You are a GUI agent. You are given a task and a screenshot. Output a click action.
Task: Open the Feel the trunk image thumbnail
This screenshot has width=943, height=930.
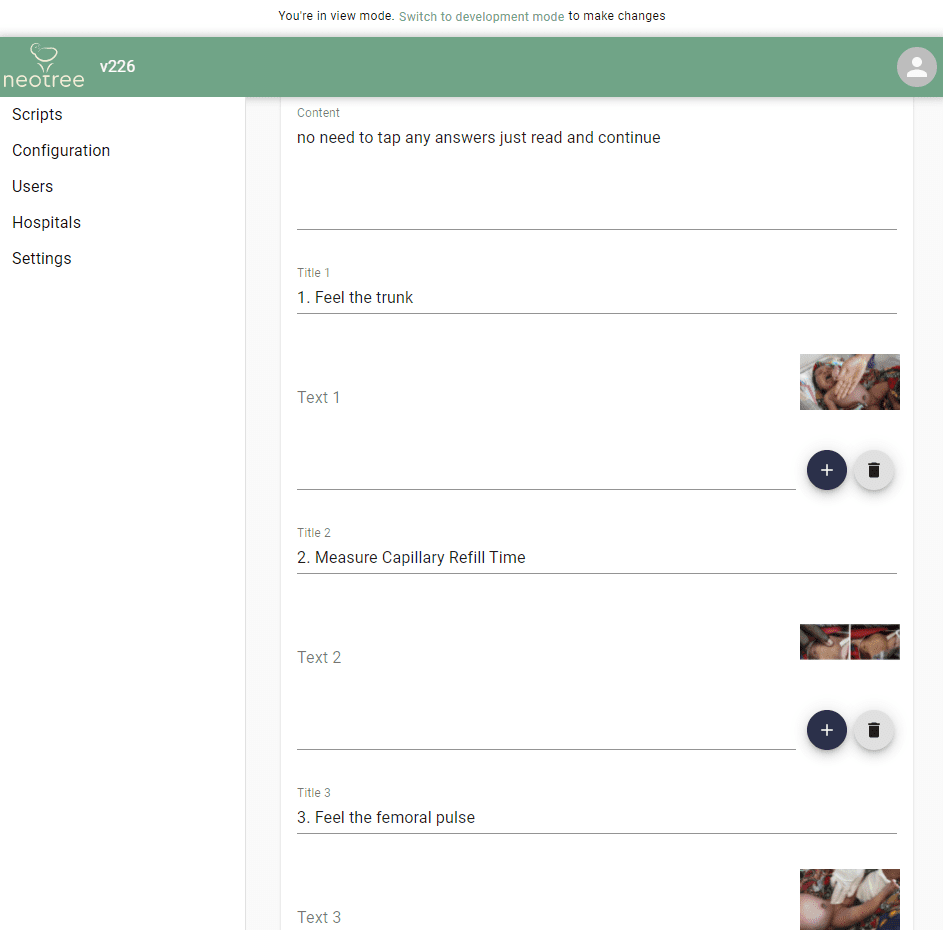coord(849,382)
